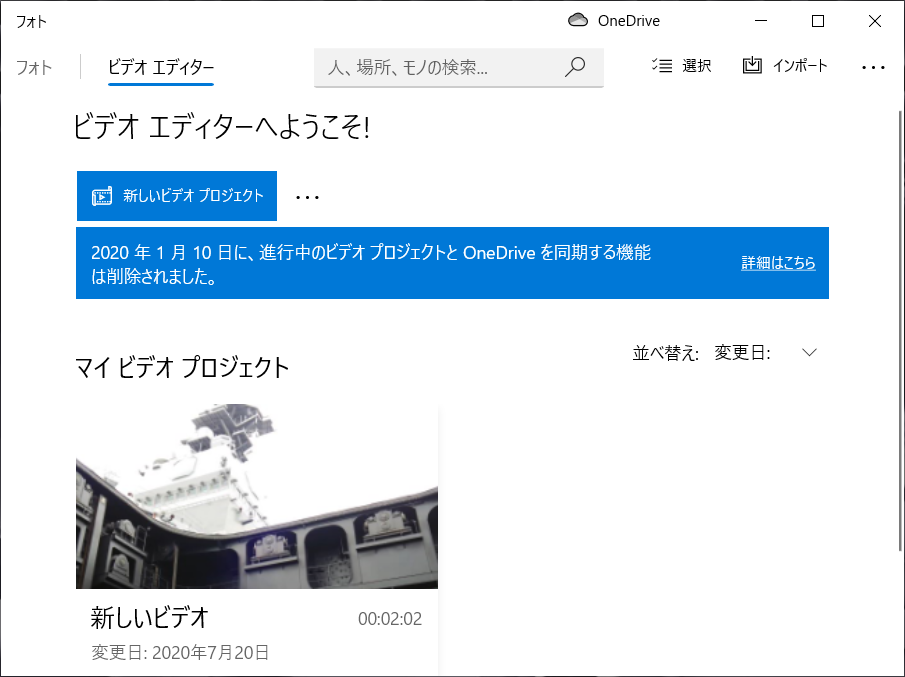
Task: Click the OneDrive label in title bar
Action: pyautogui.click(x=629, y=21)
